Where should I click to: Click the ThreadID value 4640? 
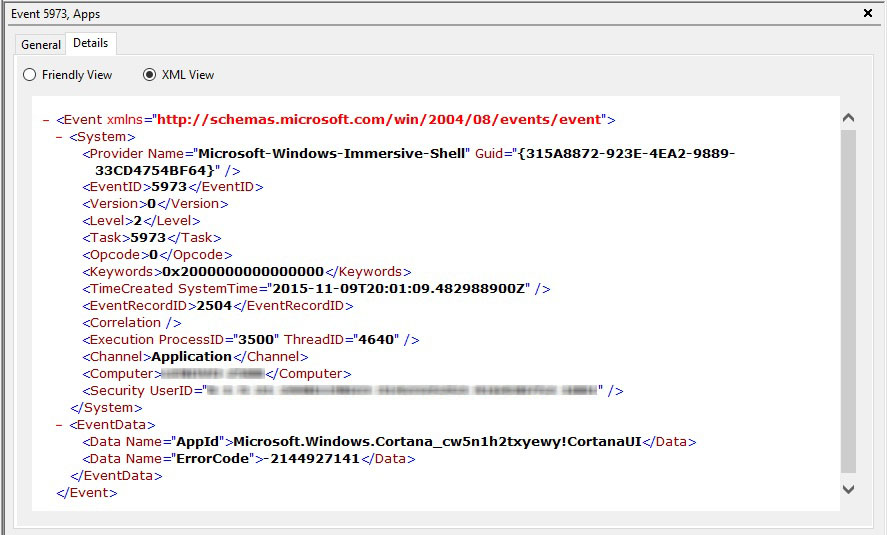tap(376, 340)
